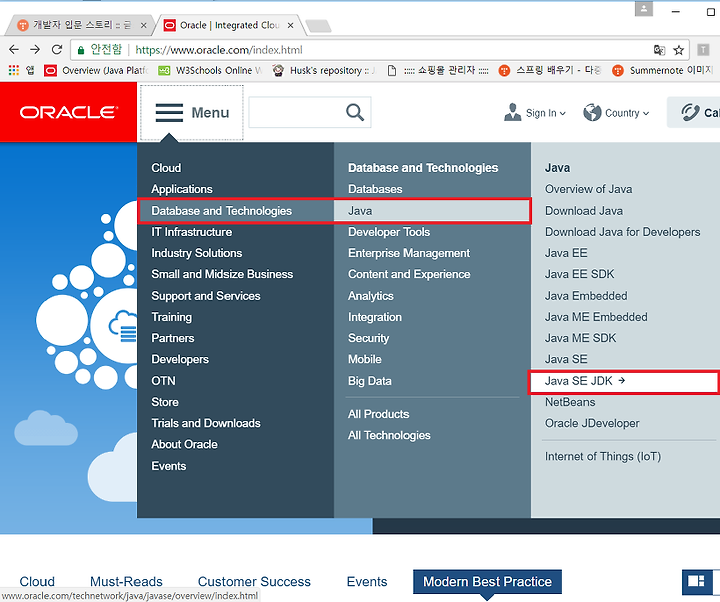This screenshot has width=720, height=602.
Task: Open the Husk's repository bookmark
Action: (324, 70)
